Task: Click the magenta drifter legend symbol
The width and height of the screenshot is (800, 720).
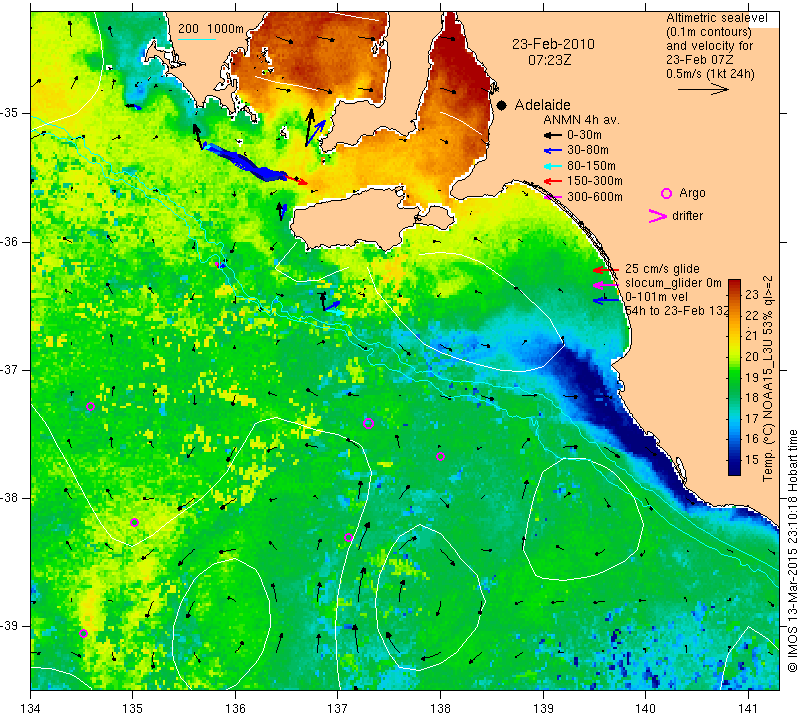Action: click(x=658, y=216)
